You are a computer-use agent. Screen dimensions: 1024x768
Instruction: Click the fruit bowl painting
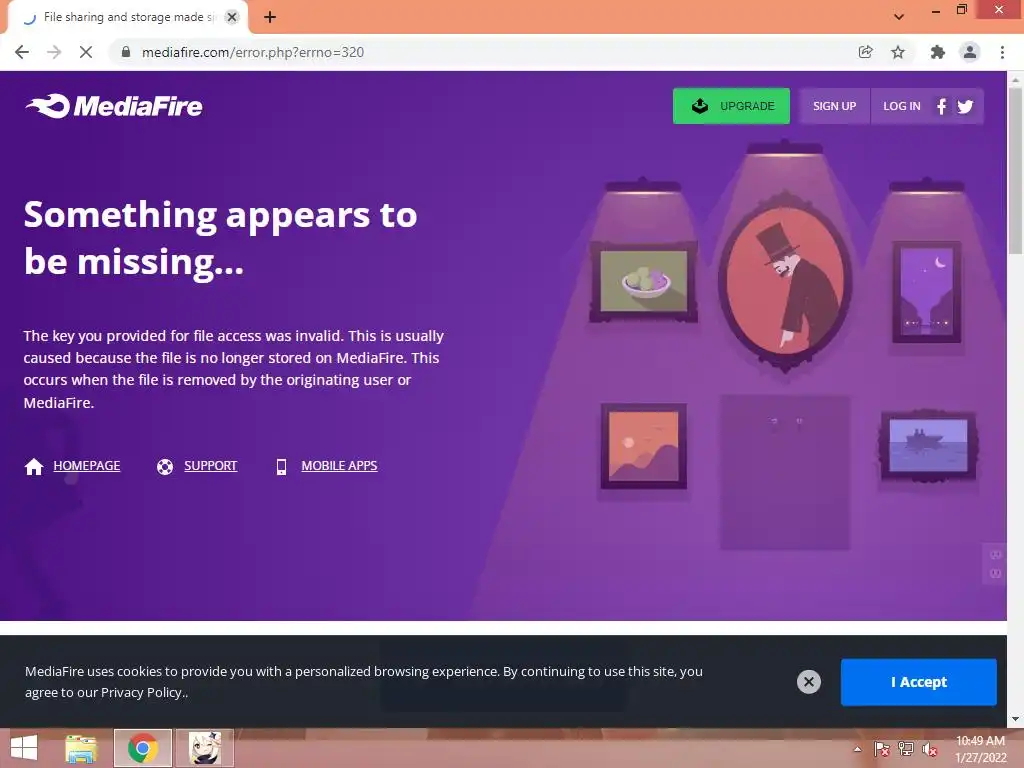point(643,282)
